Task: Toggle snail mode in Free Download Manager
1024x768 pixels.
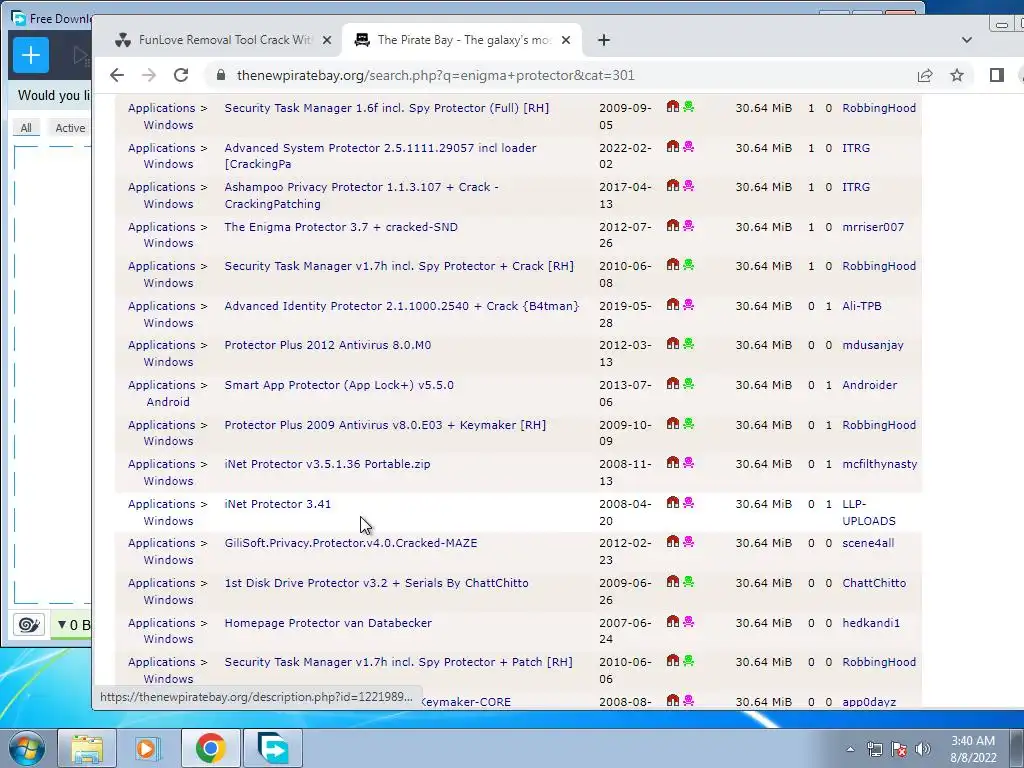Action: click(29, 625)
